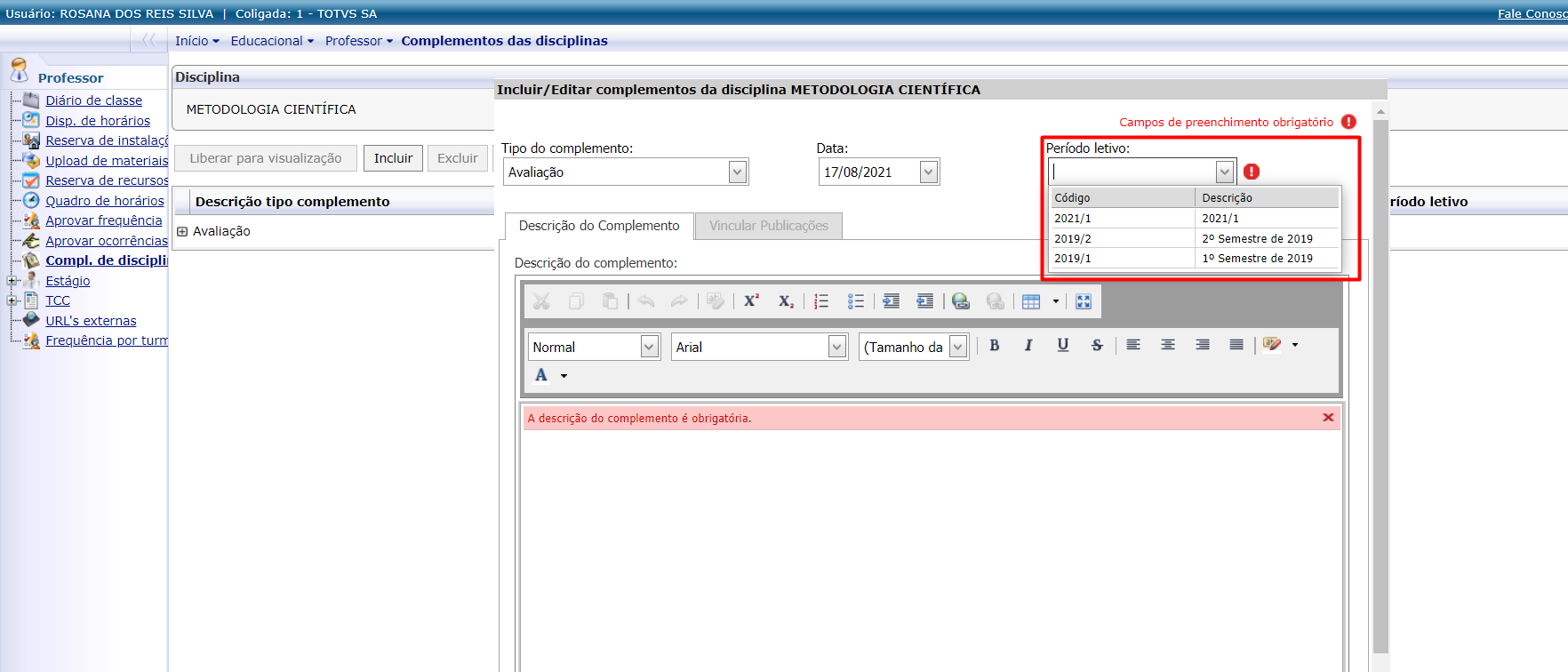Click the font color A icon
The image size is (1568, 672).
pyautogui.click(x=541, y=375)
